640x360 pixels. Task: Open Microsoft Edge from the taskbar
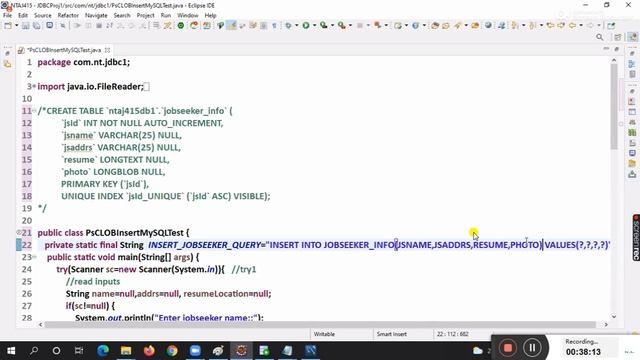coord(103,351)
